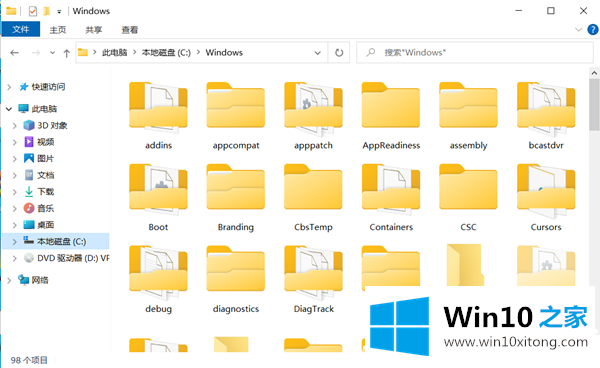Click the scrollbar up arrow
This screenshot has height=368, width=600.
[594, 73]
